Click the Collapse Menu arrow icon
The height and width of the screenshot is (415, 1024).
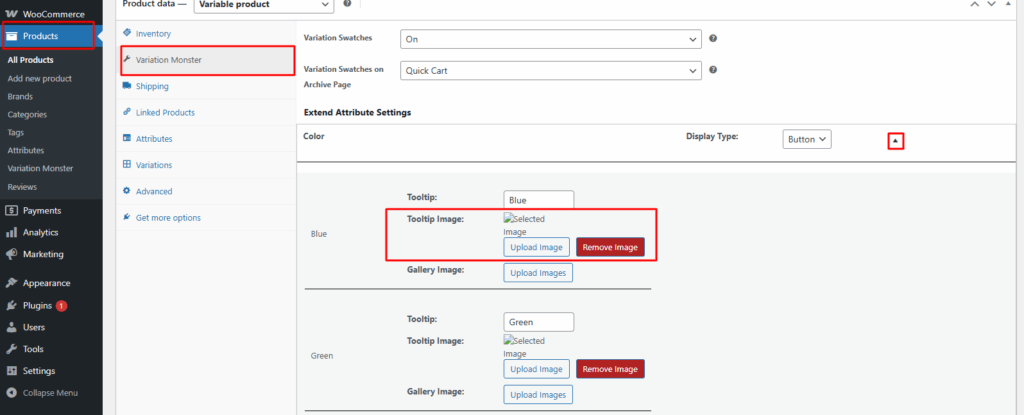coord(11,393)
